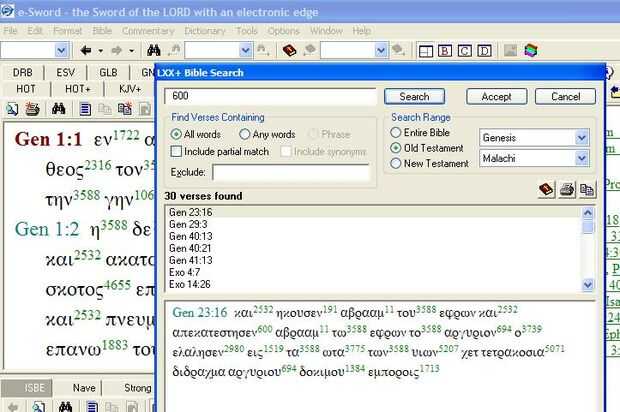This screenshot has height=412, width=620.
Task: Show Commentary window with C icon
Action: [x=465, y=51]
